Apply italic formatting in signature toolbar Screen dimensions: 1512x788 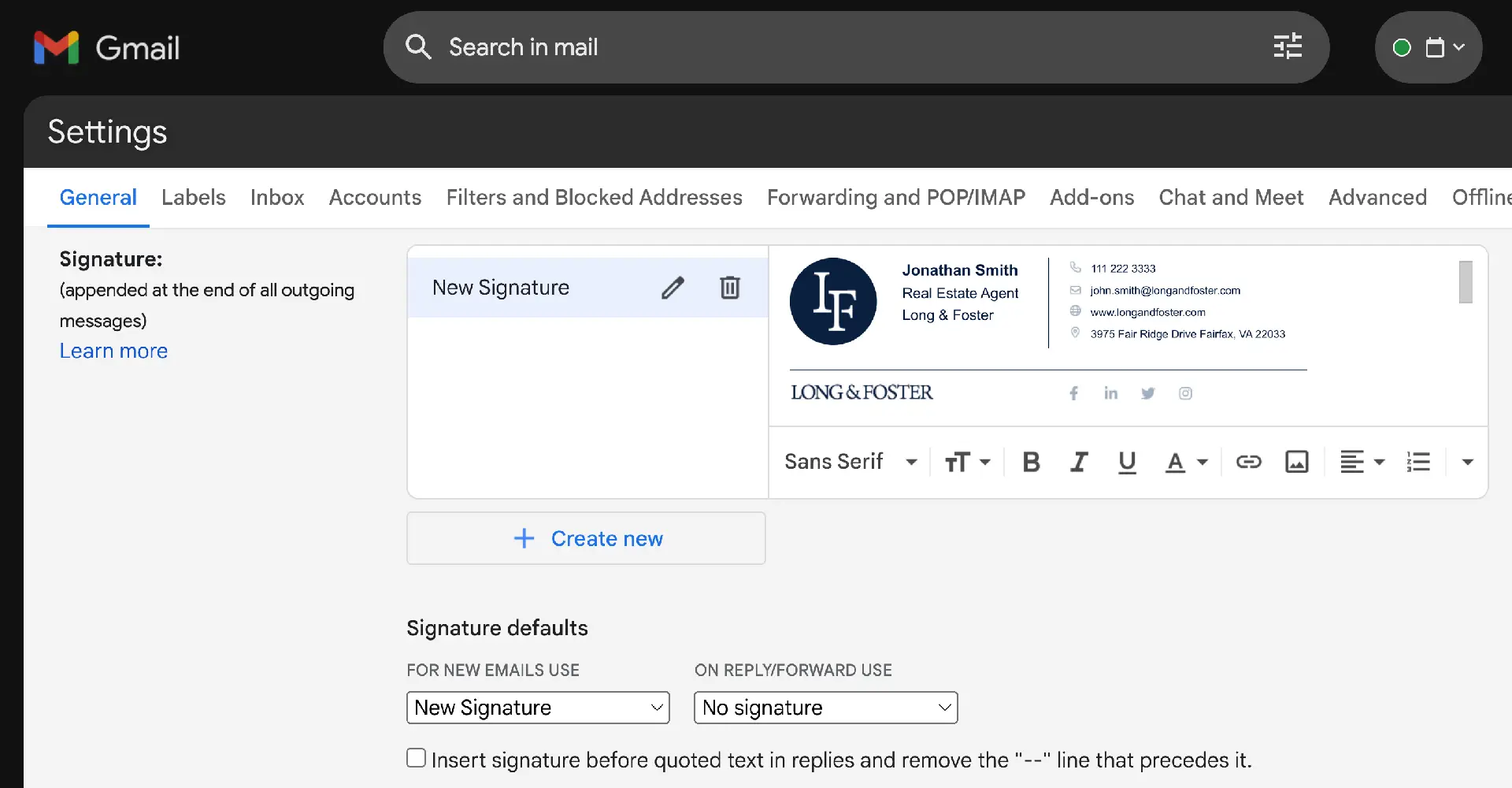pos(1079,462)
